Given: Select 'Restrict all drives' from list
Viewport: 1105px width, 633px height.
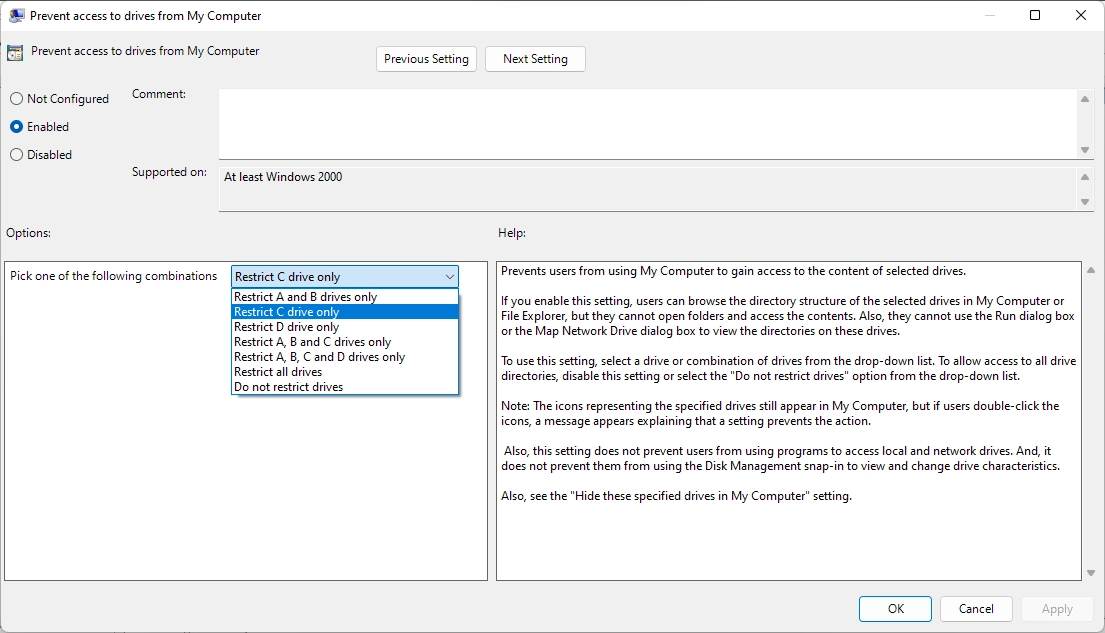Looking at the screenshot, I should 278,372.
